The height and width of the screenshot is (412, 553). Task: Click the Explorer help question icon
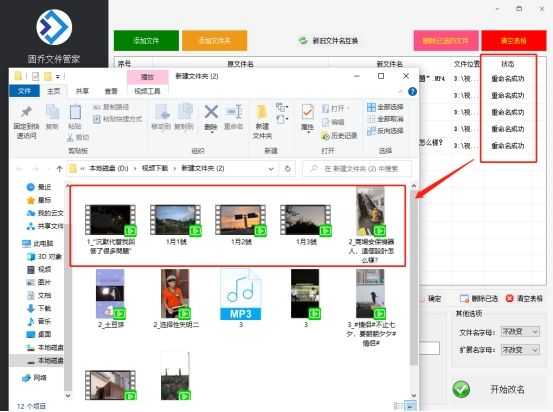[412, 92]
